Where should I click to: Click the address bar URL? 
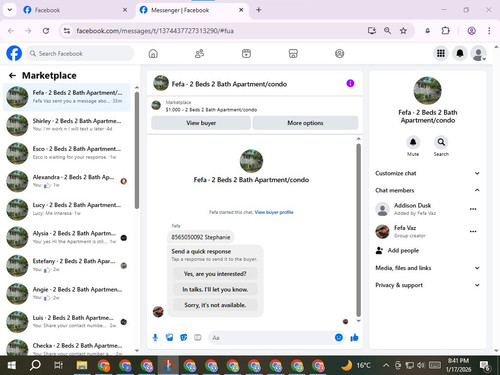tap(155, 31)
